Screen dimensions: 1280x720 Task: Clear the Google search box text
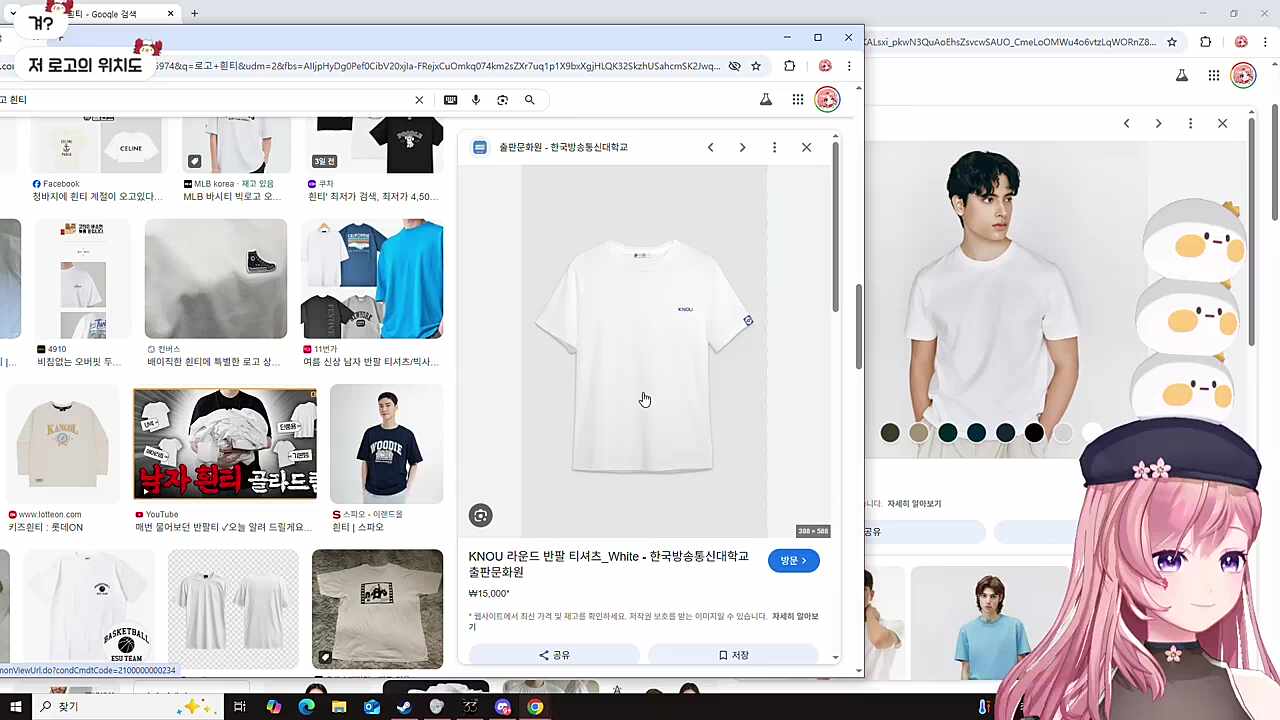click(419, 100)
